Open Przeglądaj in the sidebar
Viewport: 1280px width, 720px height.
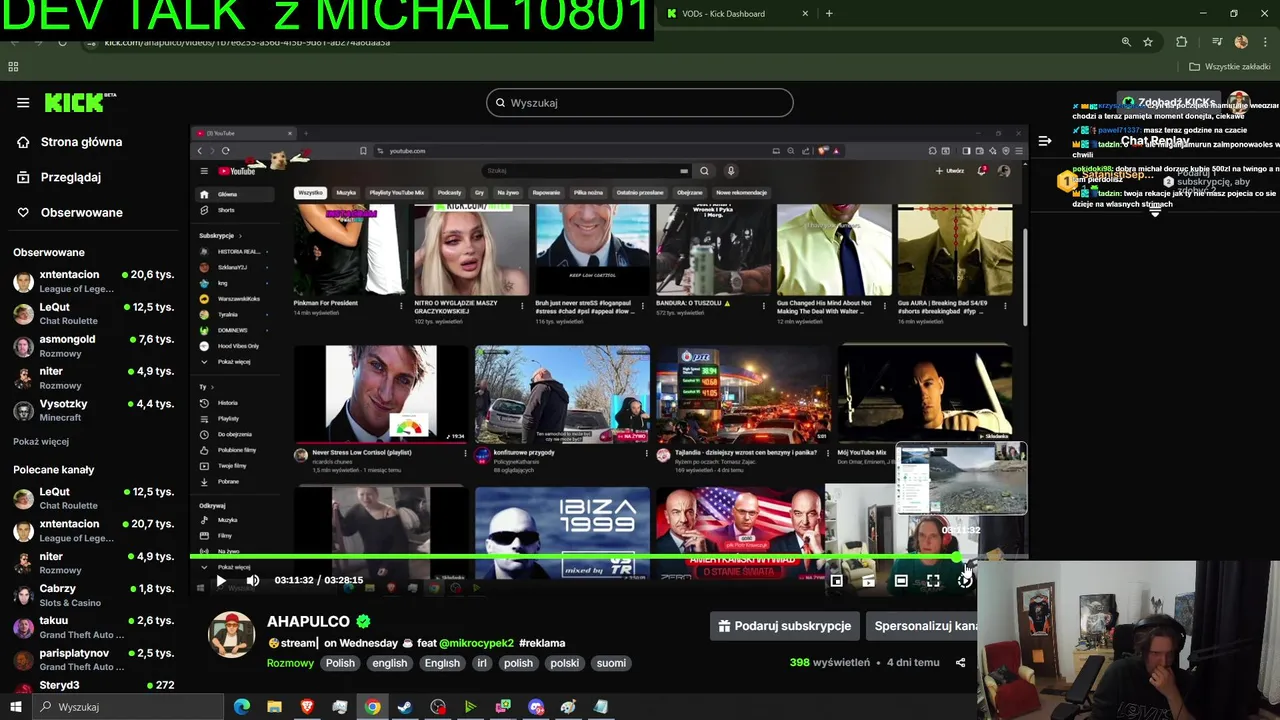coord(58,177)
